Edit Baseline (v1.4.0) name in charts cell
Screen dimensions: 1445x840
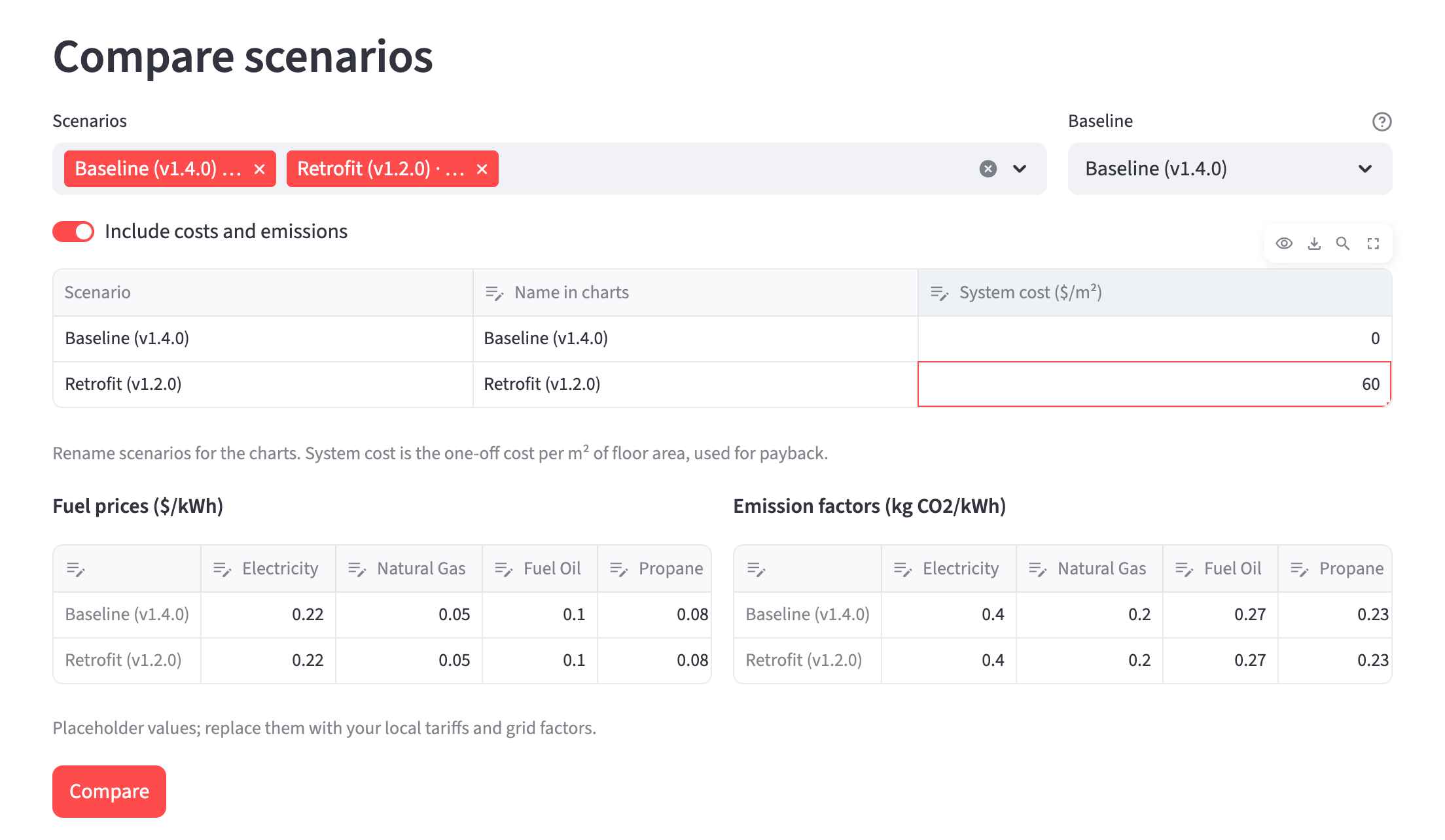pos(696,338)
